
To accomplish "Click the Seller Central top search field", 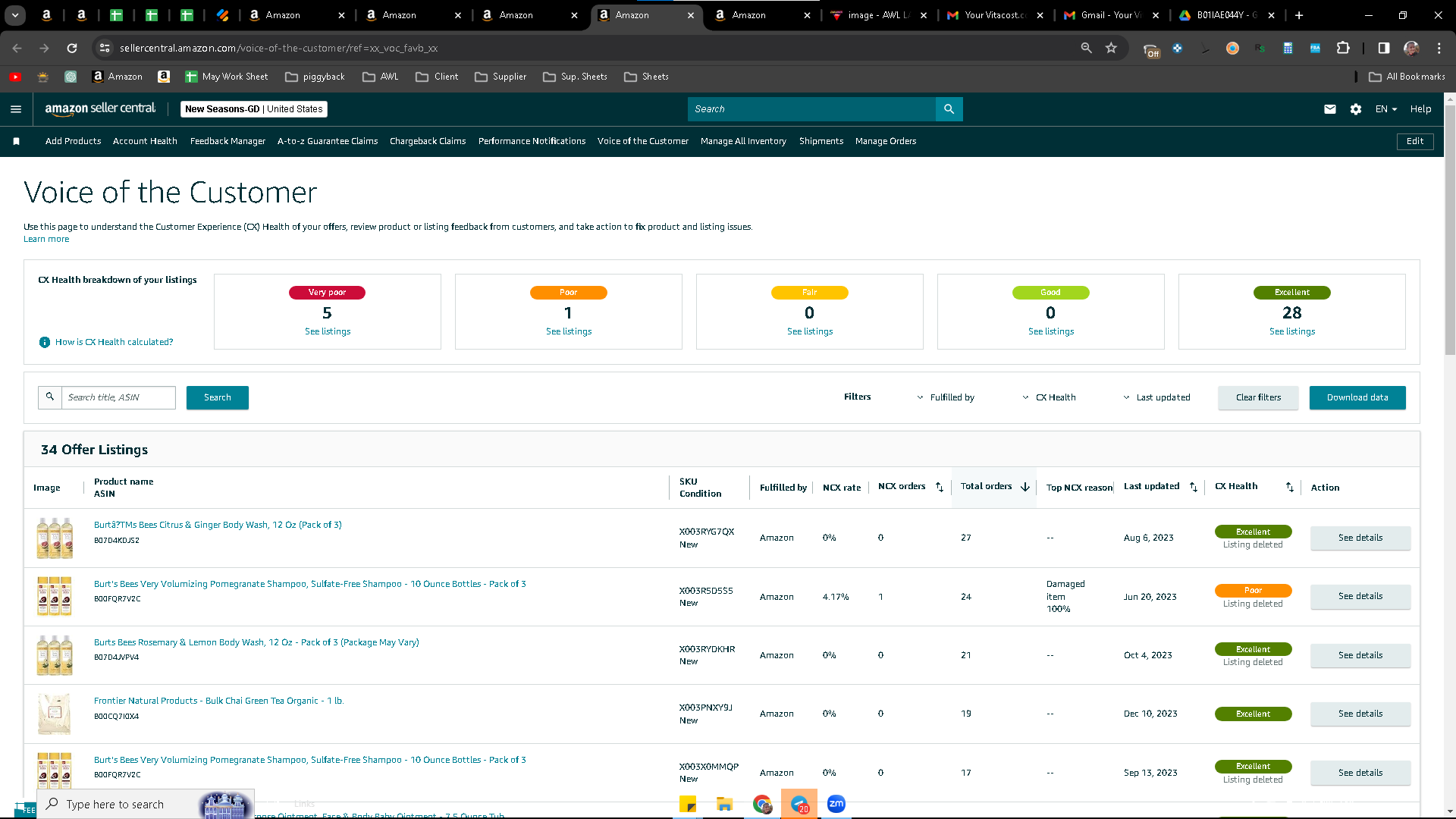I will (811, 109).
